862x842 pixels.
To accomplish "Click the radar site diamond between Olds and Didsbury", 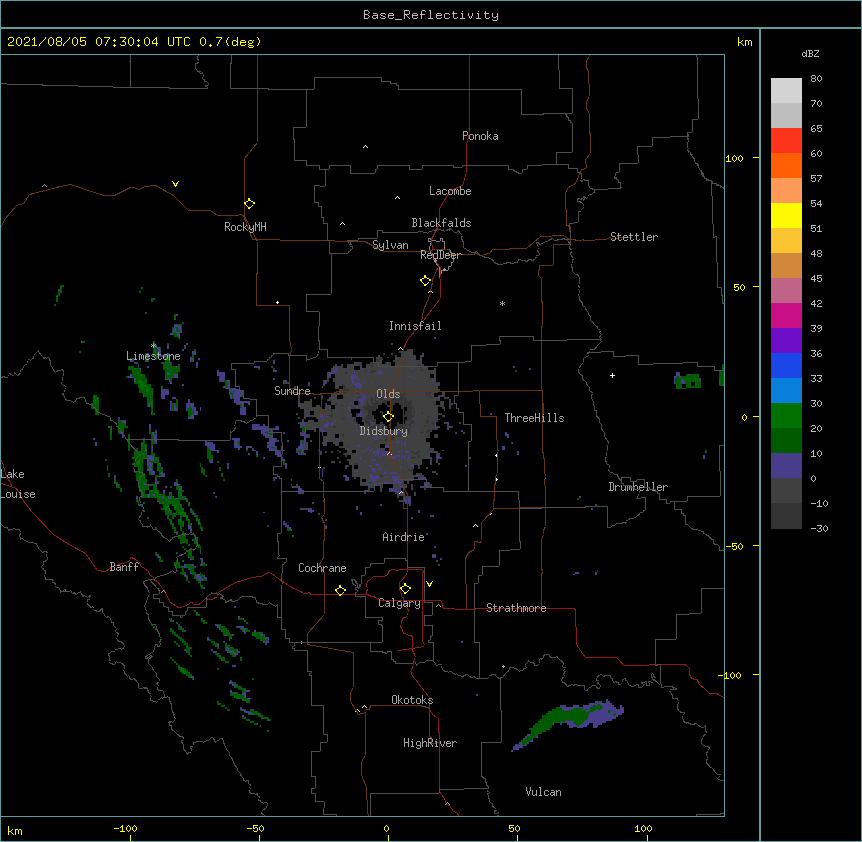I will tap(388, 417).
